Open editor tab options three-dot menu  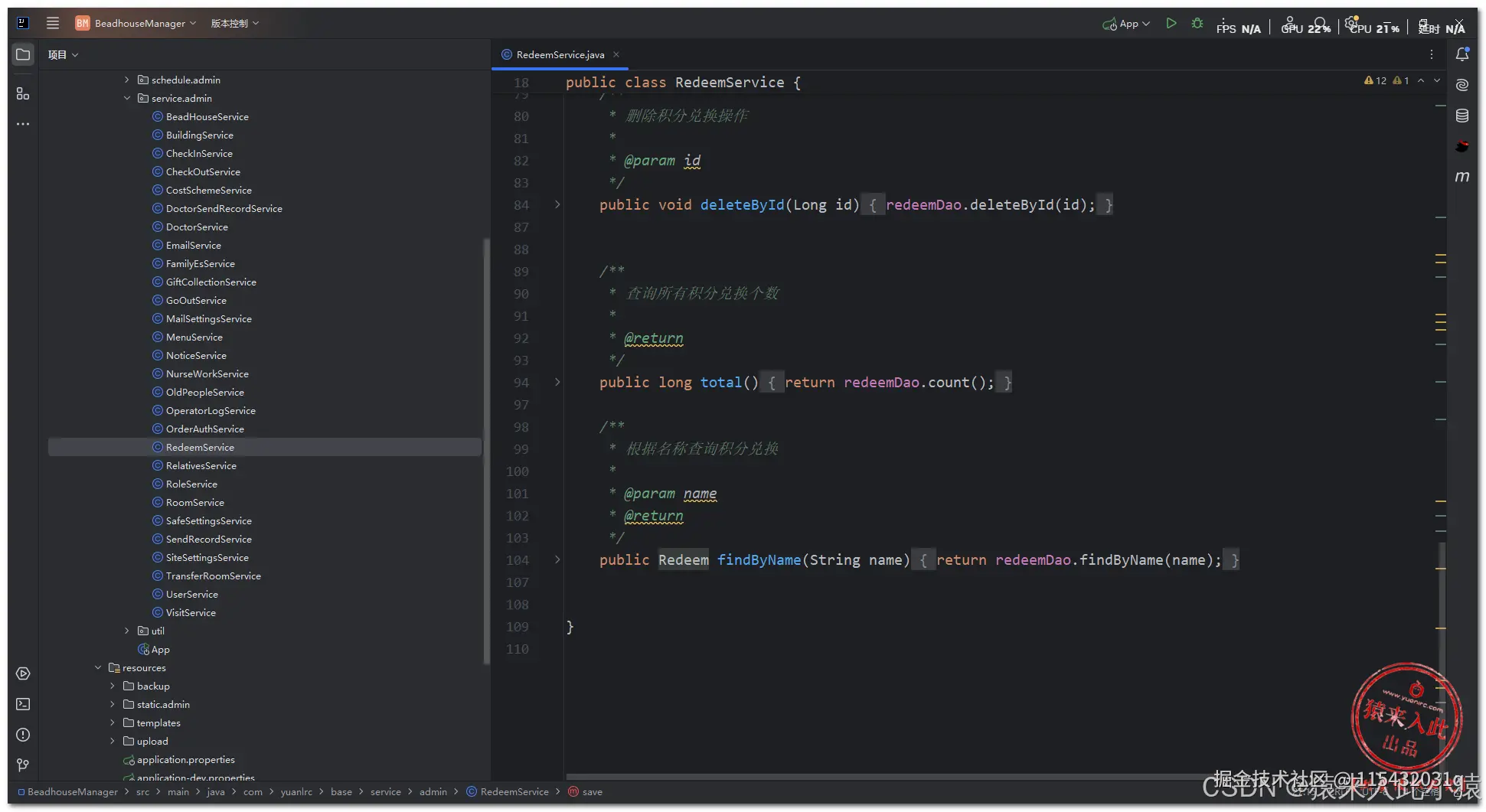[x=1432, y=54]
